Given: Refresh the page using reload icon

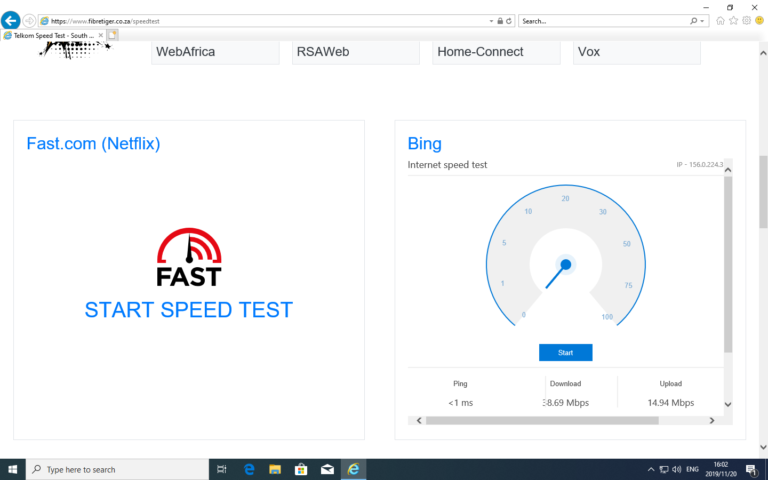Looking at the screenshot, I should pos(508,21).
